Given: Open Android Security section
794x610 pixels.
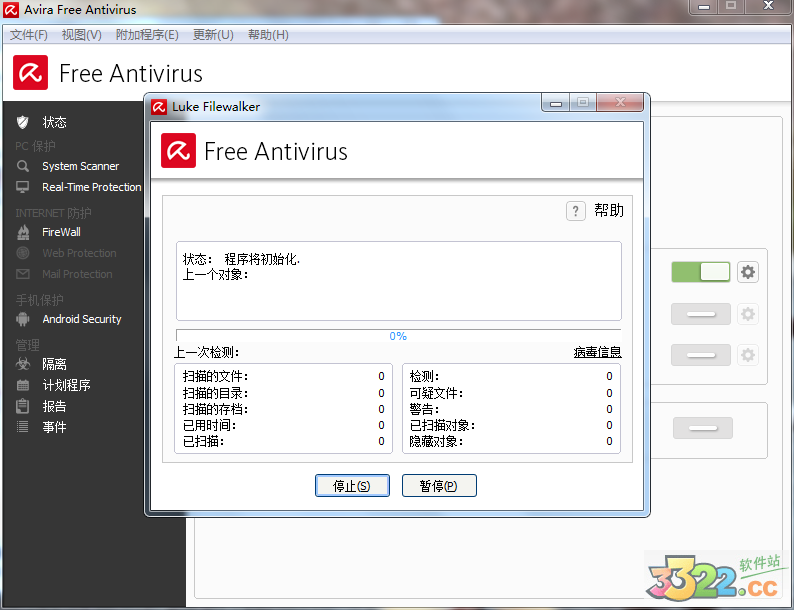Looking at the screenshot, I should point(82,319).
